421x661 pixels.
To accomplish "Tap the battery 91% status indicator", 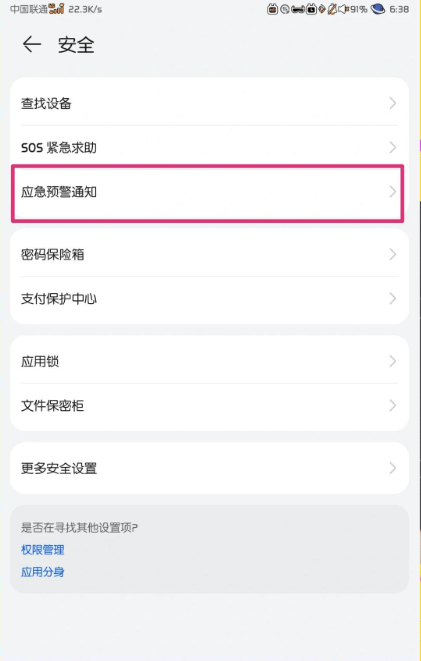I will (359, 9).
